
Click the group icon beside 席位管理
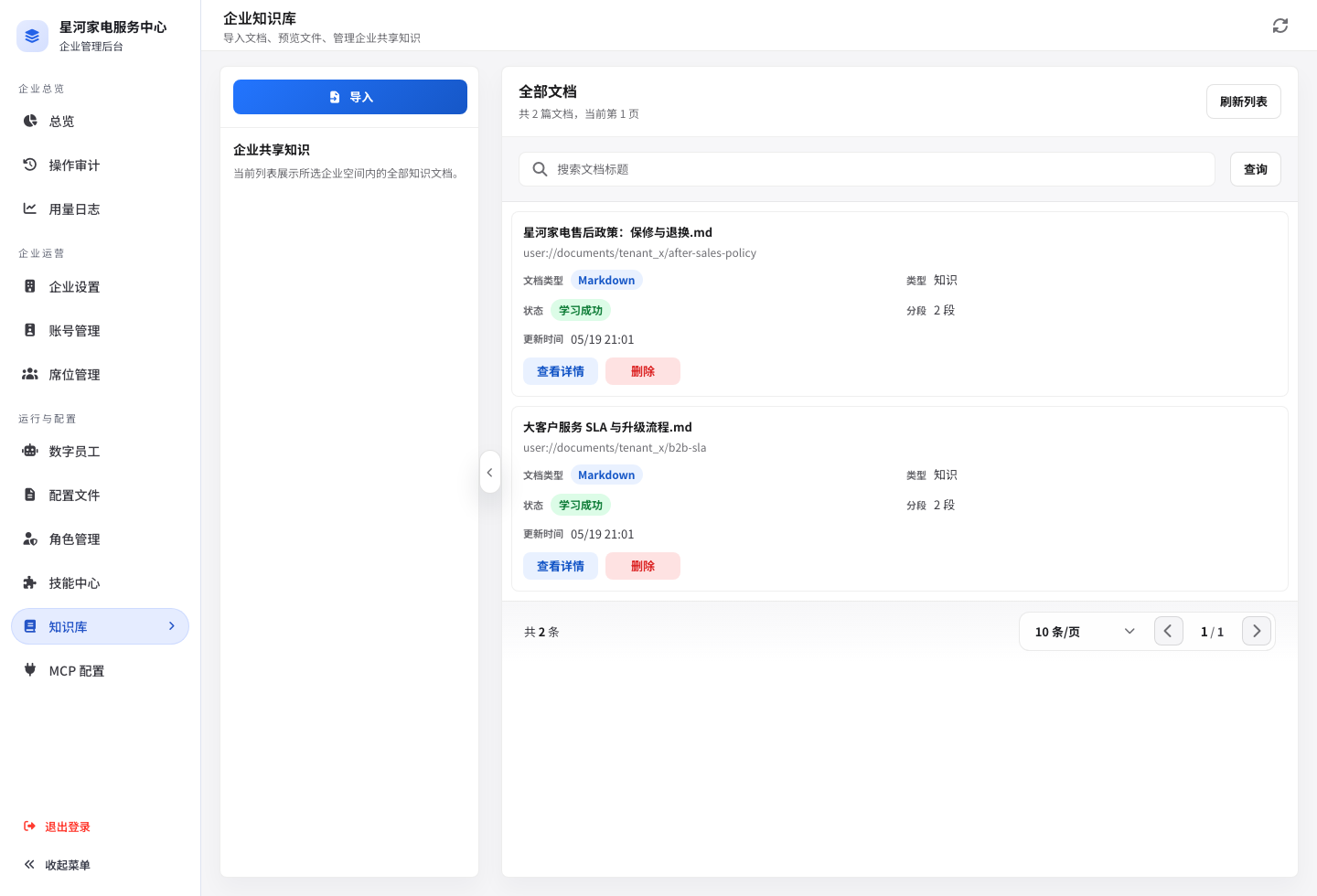[x=30, y=374]
